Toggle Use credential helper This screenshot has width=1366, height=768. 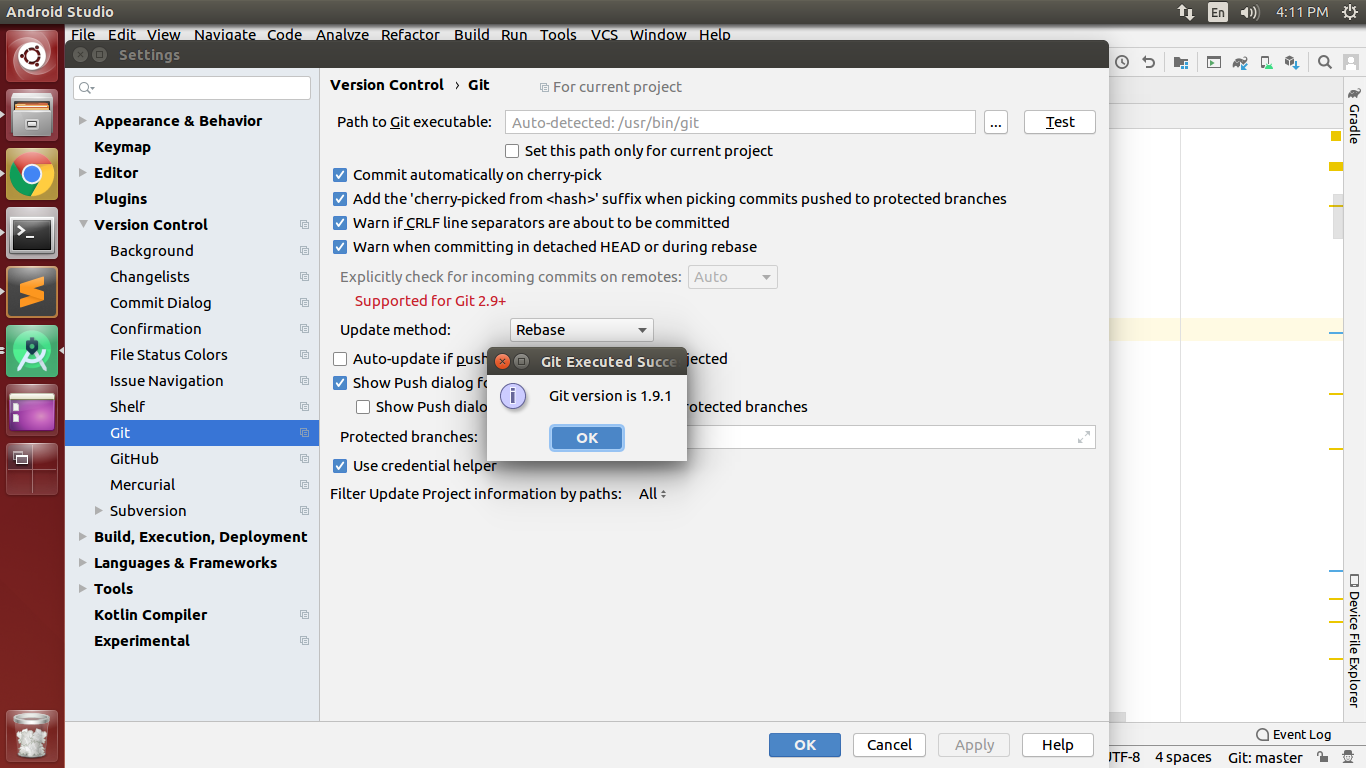pyautogui.click(x=340, y=466)
